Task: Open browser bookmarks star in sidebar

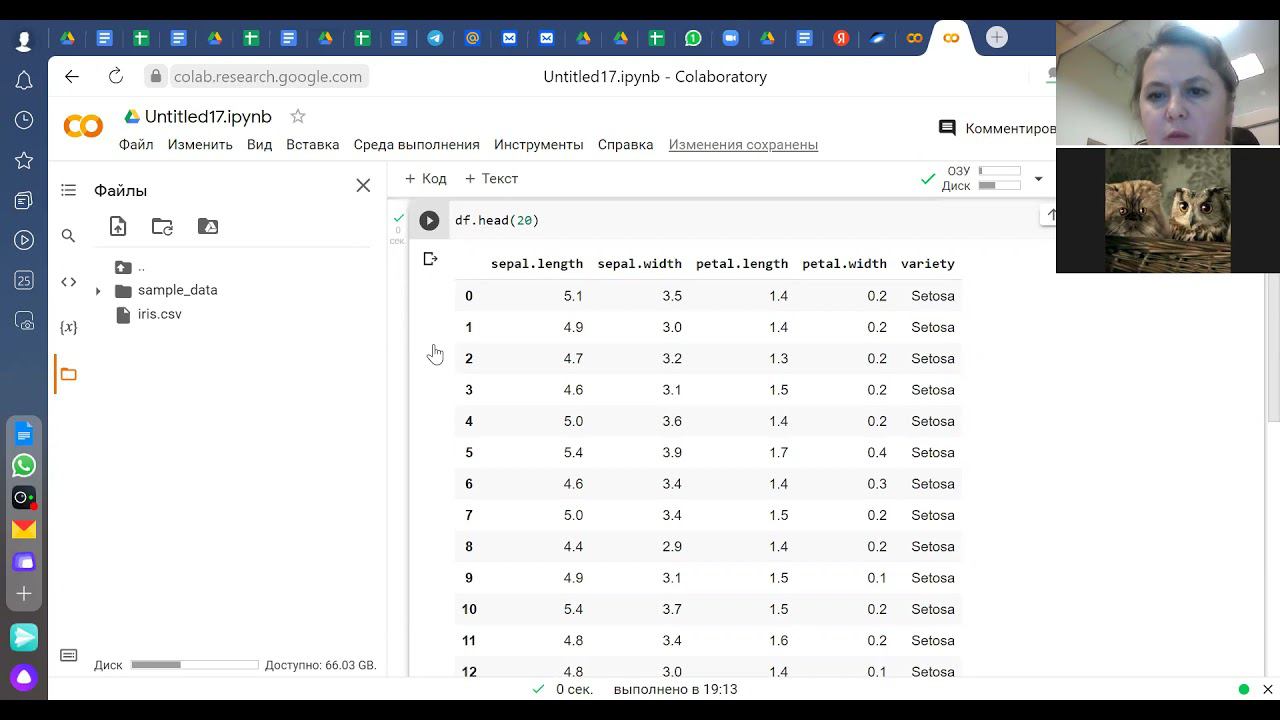Action: tap(24, 160)
